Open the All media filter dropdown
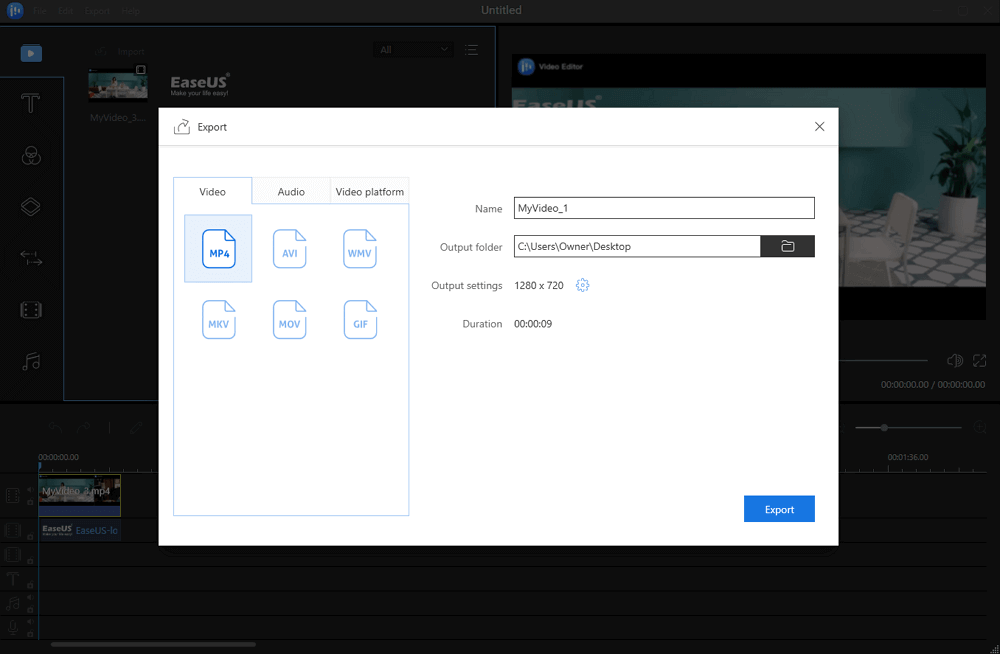Image resolution: width=1000 pixels, height=654 pixels. [413, 49]
